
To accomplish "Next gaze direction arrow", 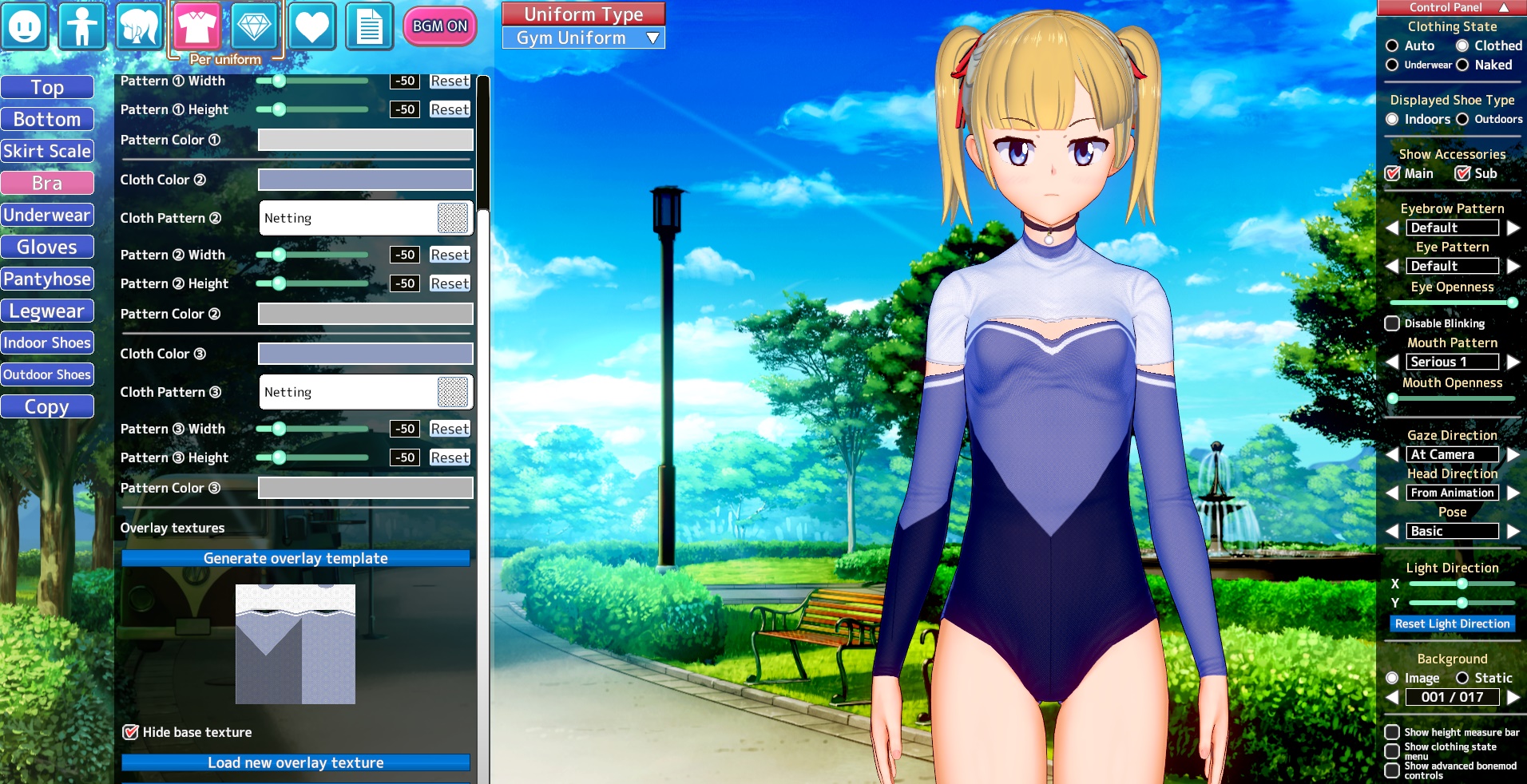I will pyautogui.click(x=1513, y=454).
